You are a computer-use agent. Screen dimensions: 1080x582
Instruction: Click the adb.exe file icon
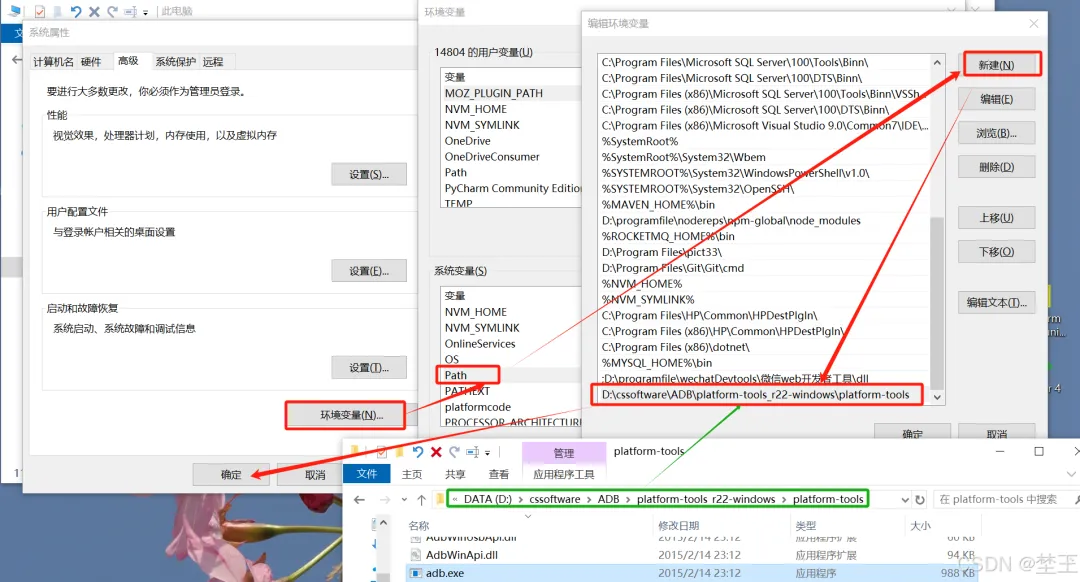[415, 573]
